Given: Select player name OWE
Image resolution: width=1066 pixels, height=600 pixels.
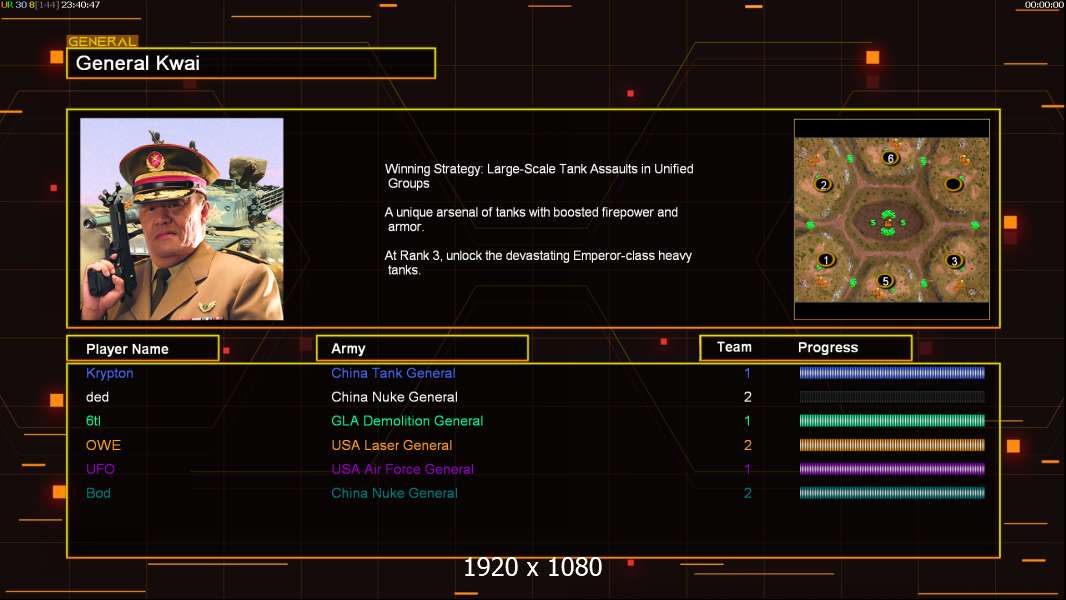Looking at the screenshot, I should click(103, 445).
